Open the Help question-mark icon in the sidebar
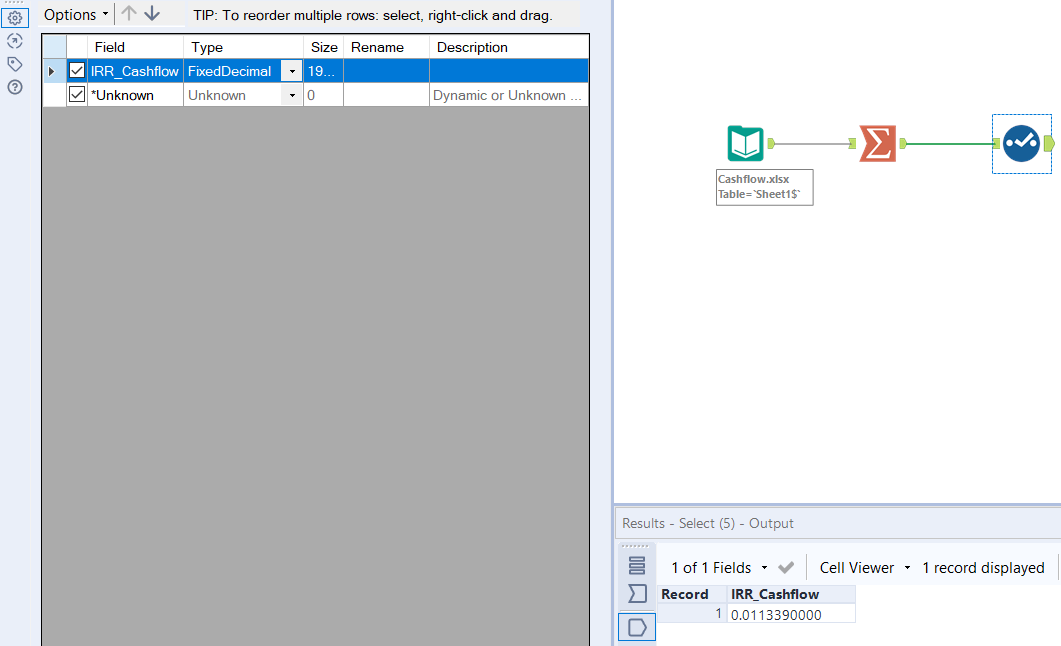 coord(14,86)
